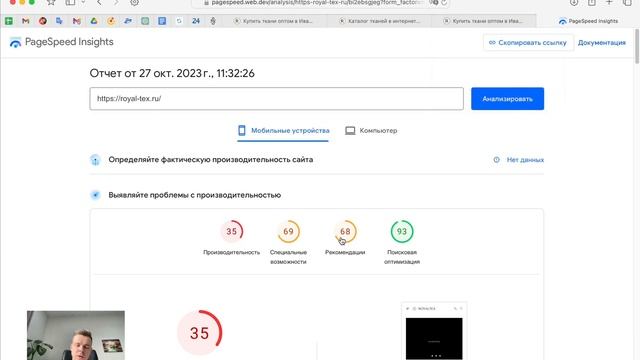Click the Рекомендации score gauge 68

click(345, 231)
